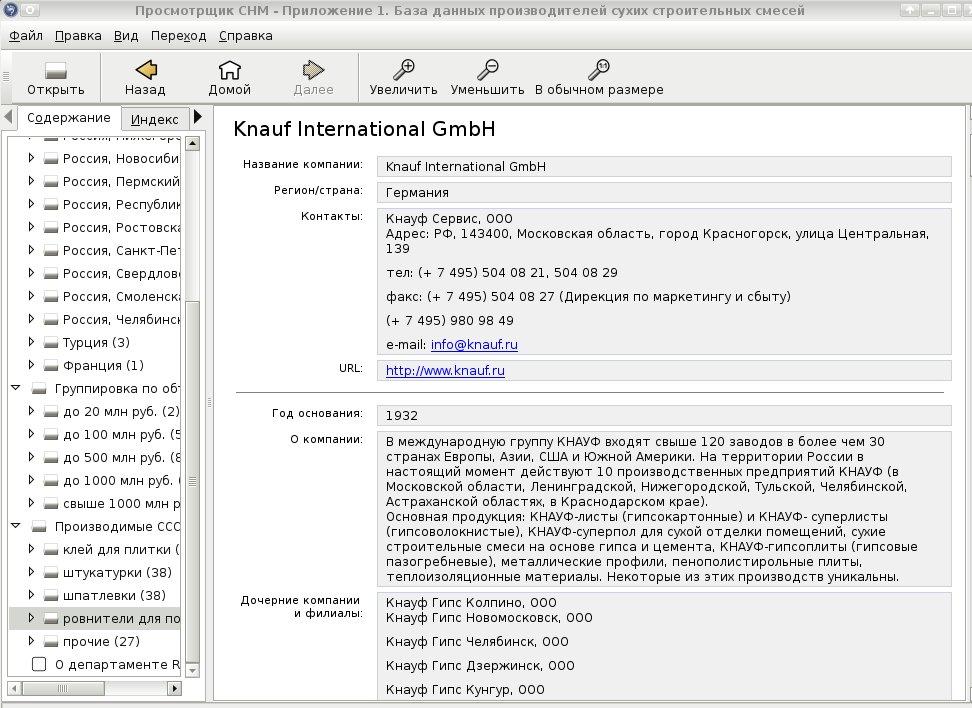This screenshot has height=708, width=972.
Task: Collapse the Группировка по об section
Action: point(16,388)
